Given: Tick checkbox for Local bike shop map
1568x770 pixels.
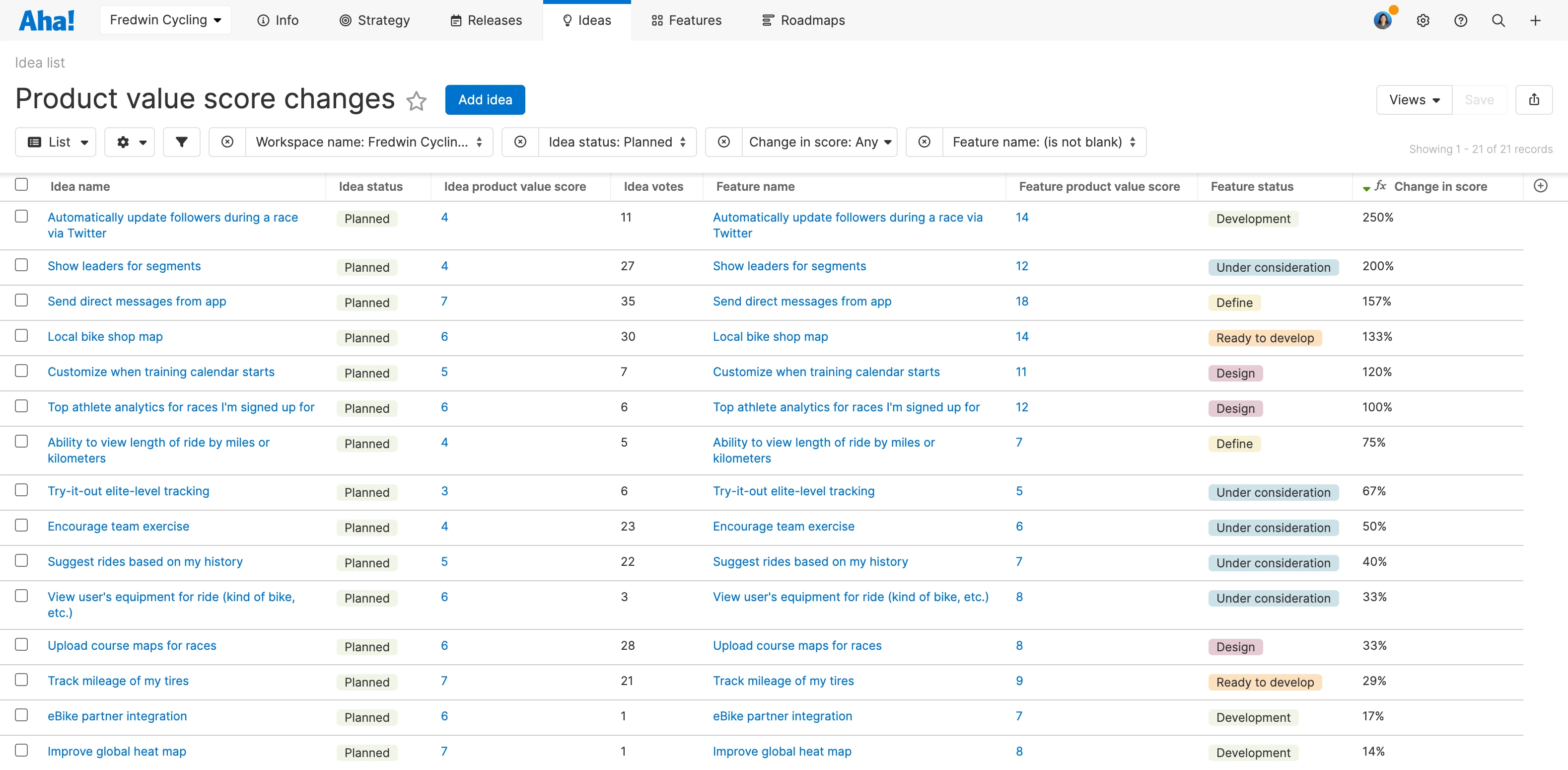Looking at the screenshot, I should coord(21,336).
